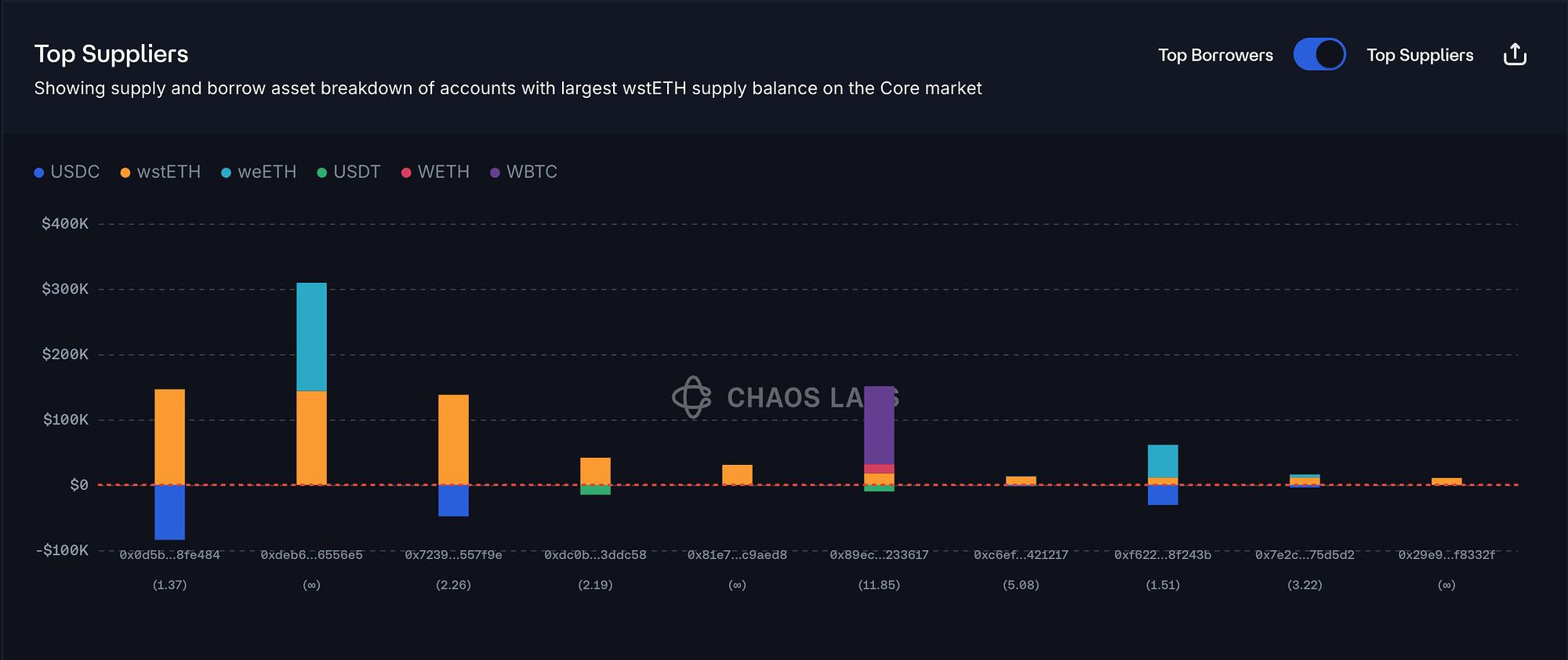Toggle USDC series in legend
The height and width of the screenshot is (660, 1568).
(x=67, y=172)
